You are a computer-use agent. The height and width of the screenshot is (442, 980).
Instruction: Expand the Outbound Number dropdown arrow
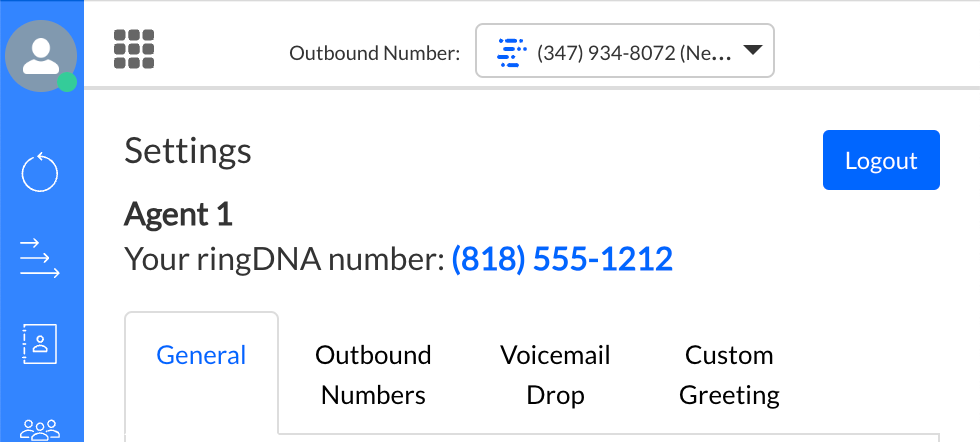click(753, 51)
